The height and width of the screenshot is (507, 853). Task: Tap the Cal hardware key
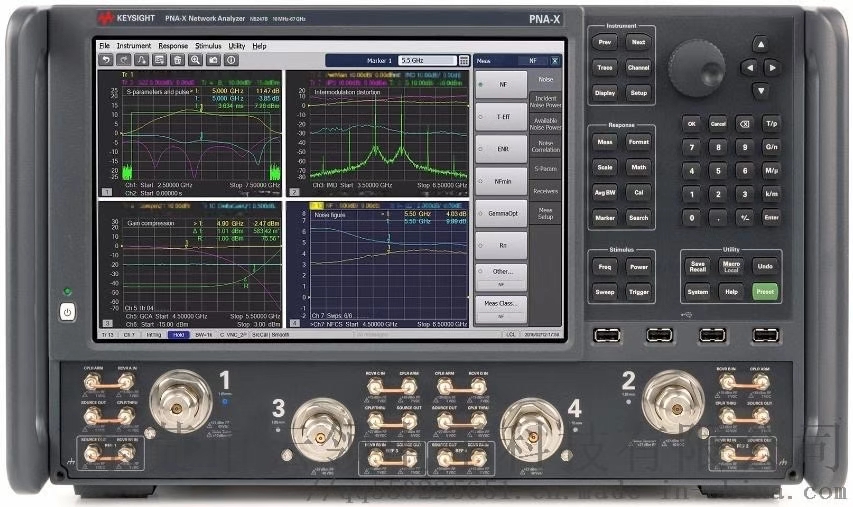639,193
